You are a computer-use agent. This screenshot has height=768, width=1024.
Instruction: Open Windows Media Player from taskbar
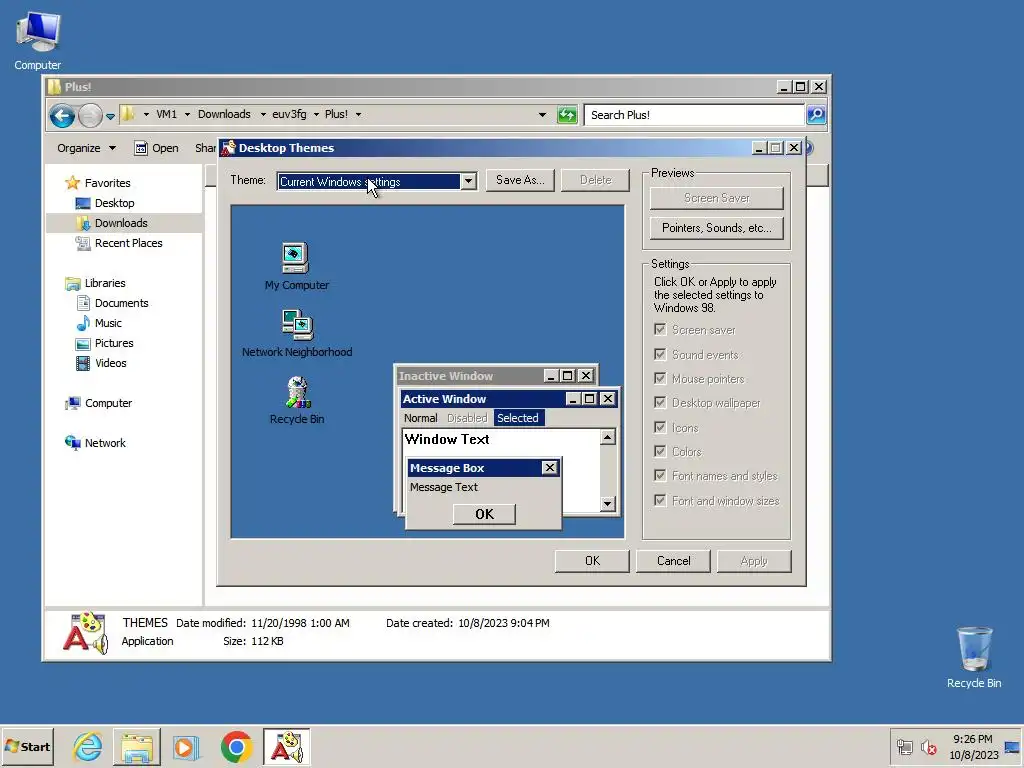(x=186, y=746)
